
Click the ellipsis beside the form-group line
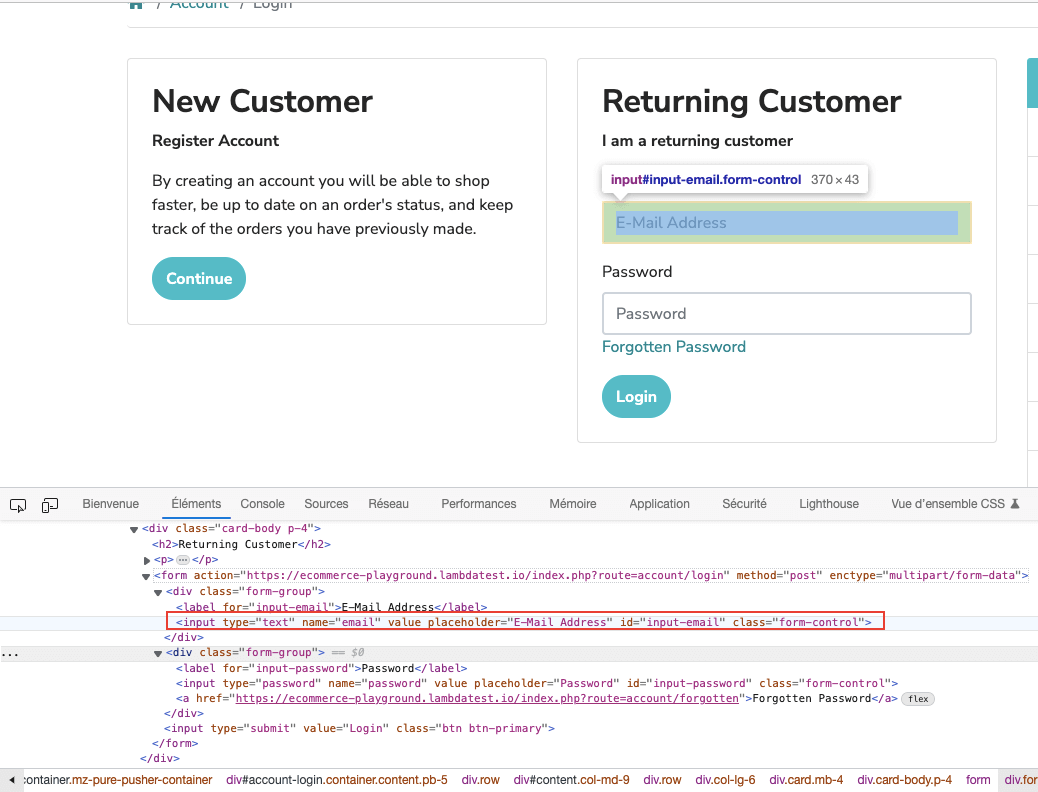[x=9, y=653]
